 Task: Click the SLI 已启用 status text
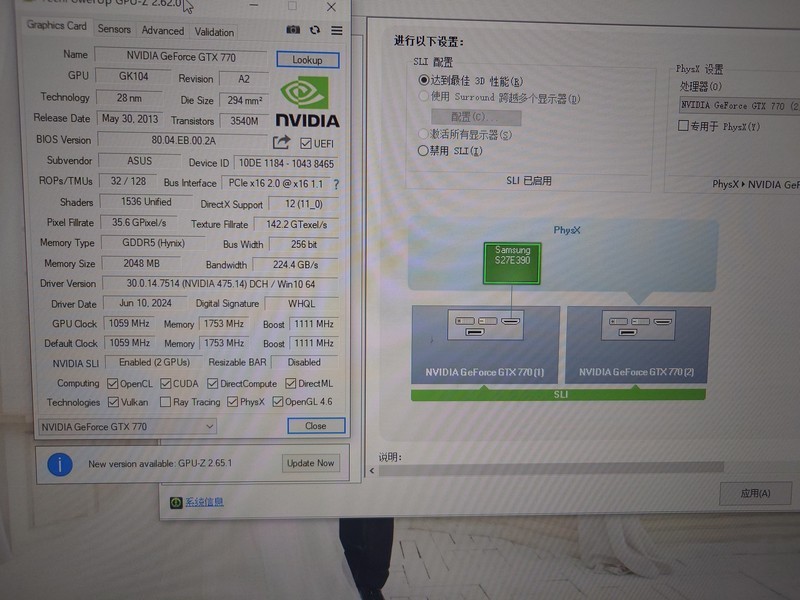coord(529,181)
